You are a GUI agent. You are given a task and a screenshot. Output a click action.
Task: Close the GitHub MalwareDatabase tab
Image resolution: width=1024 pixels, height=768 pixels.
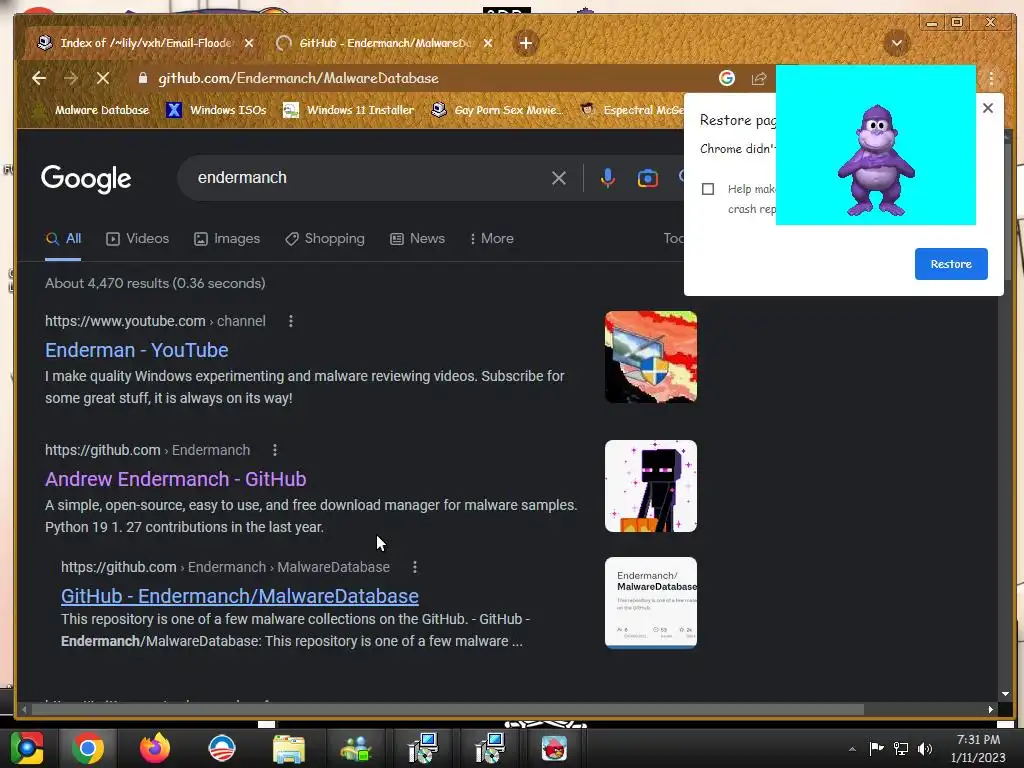click(488, 43)
